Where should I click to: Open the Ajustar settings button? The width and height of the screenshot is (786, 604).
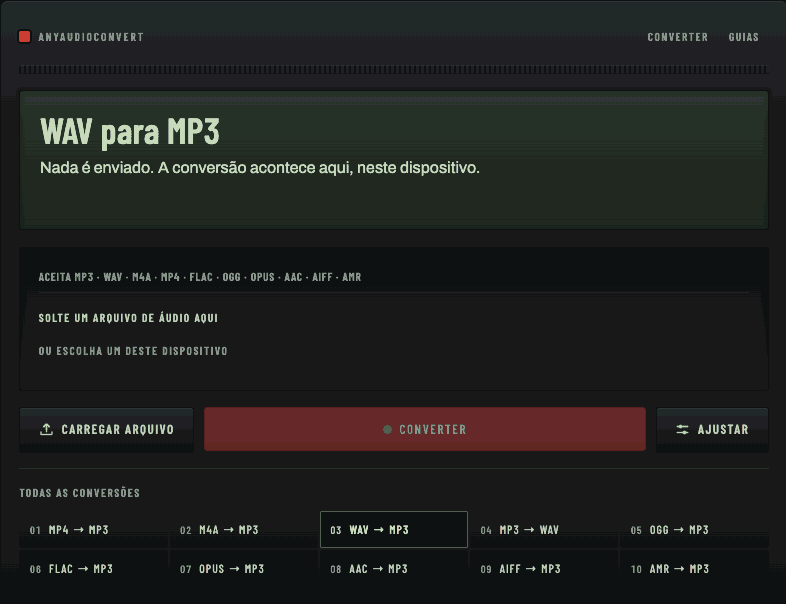[712, 430]
